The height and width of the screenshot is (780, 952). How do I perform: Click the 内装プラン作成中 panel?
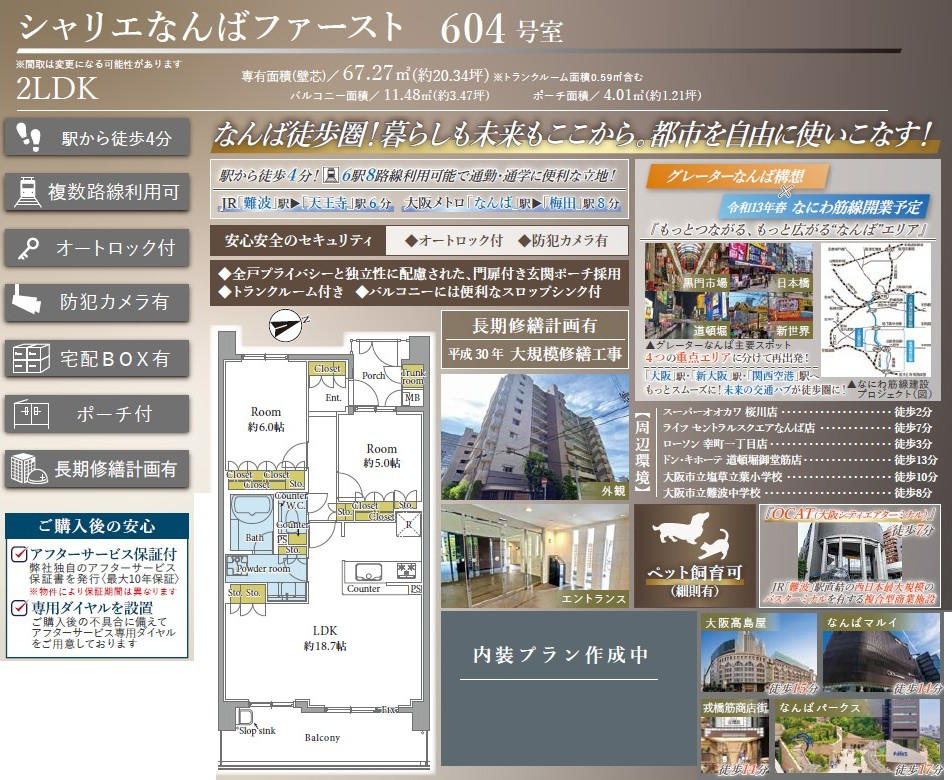(x=561, y=656)
